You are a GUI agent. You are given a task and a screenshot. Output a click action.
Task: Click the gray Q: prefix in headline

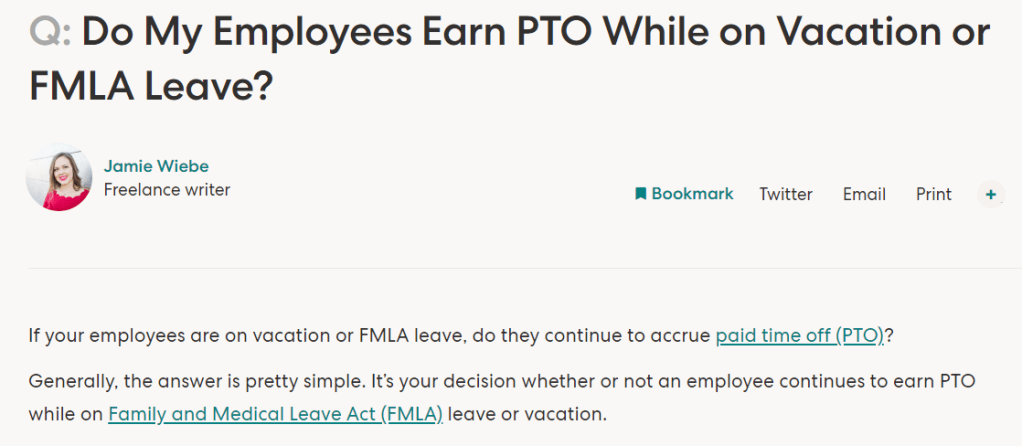(x=50, y=34)
